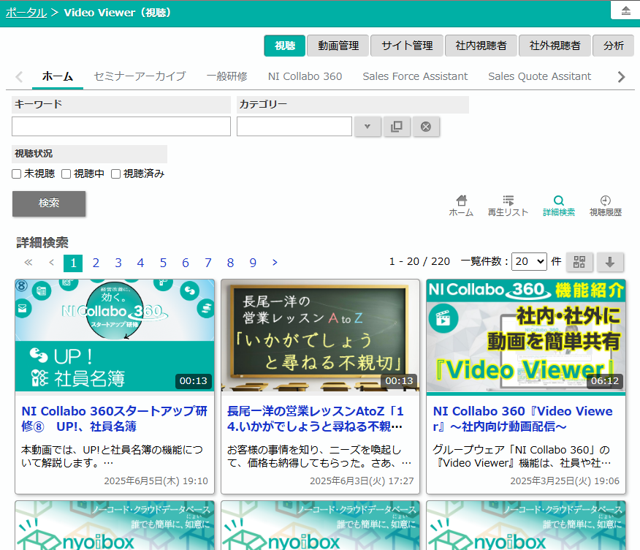Screen dimensions: 640x550
Task: Open Video Viewer 機能紹介 thumbnail
Action: pos(526,335)
